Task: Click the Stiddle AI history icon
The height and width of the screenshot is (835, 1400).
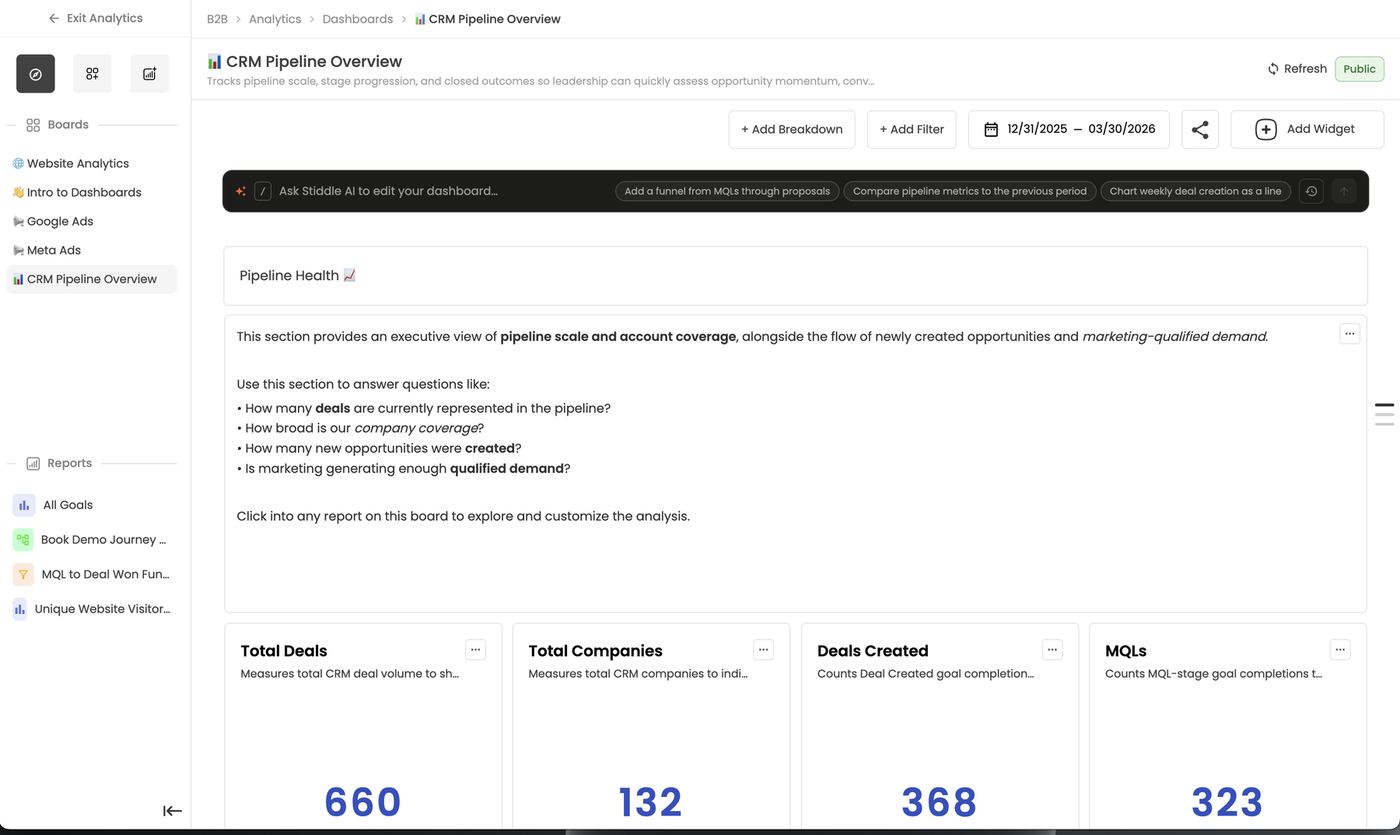Action: pos(1311,191)
